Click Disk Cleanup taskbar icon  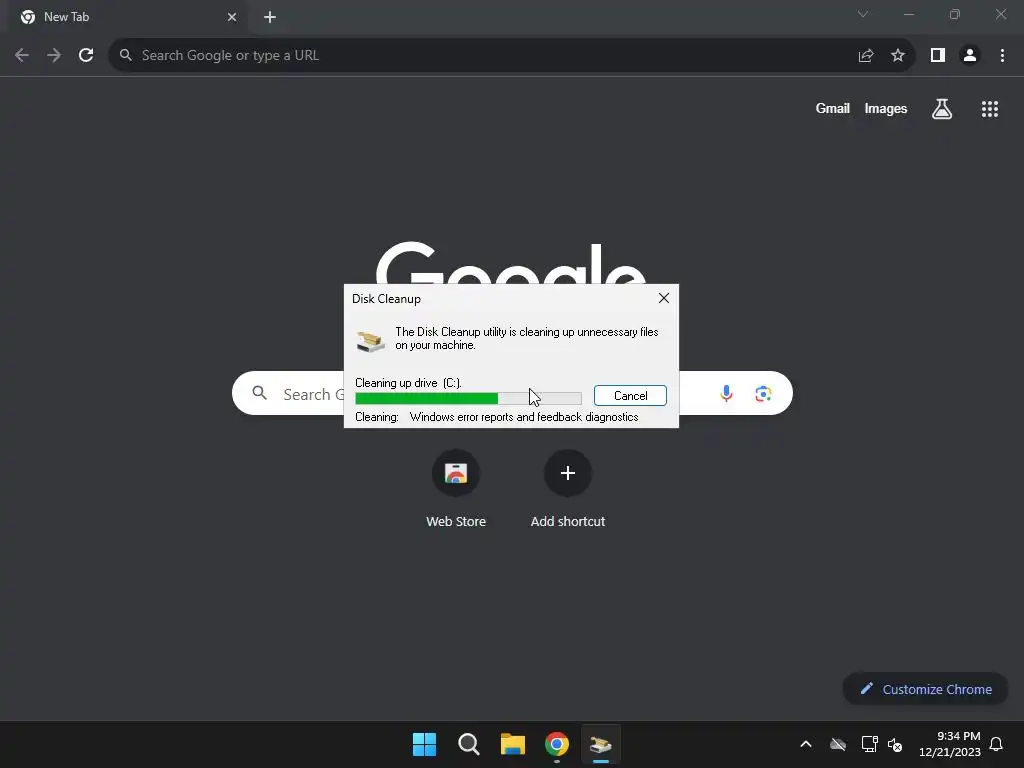pos(601,744)
